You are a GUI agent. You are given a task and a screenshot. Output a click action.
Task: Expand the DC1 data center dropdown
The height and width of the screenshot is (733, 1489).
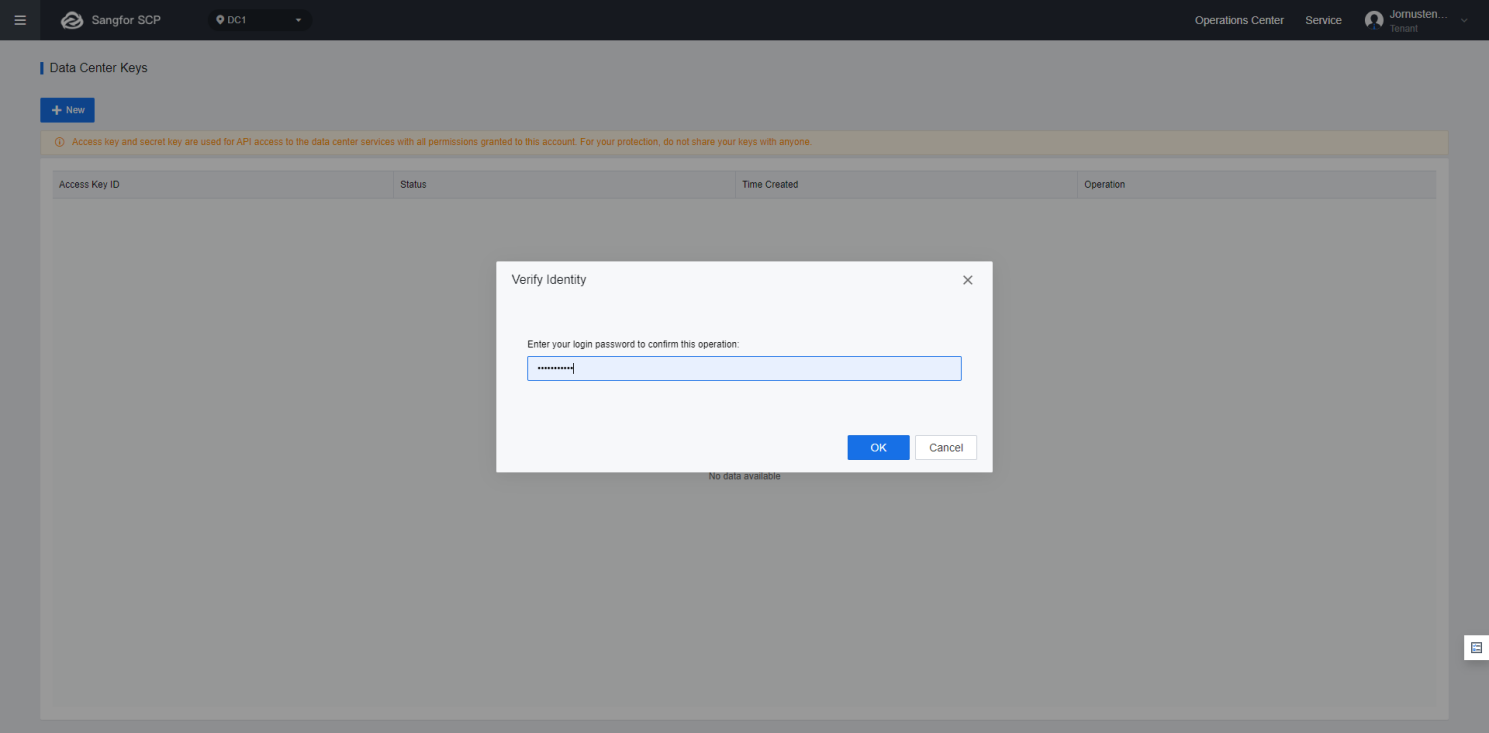tap(260, 20)
